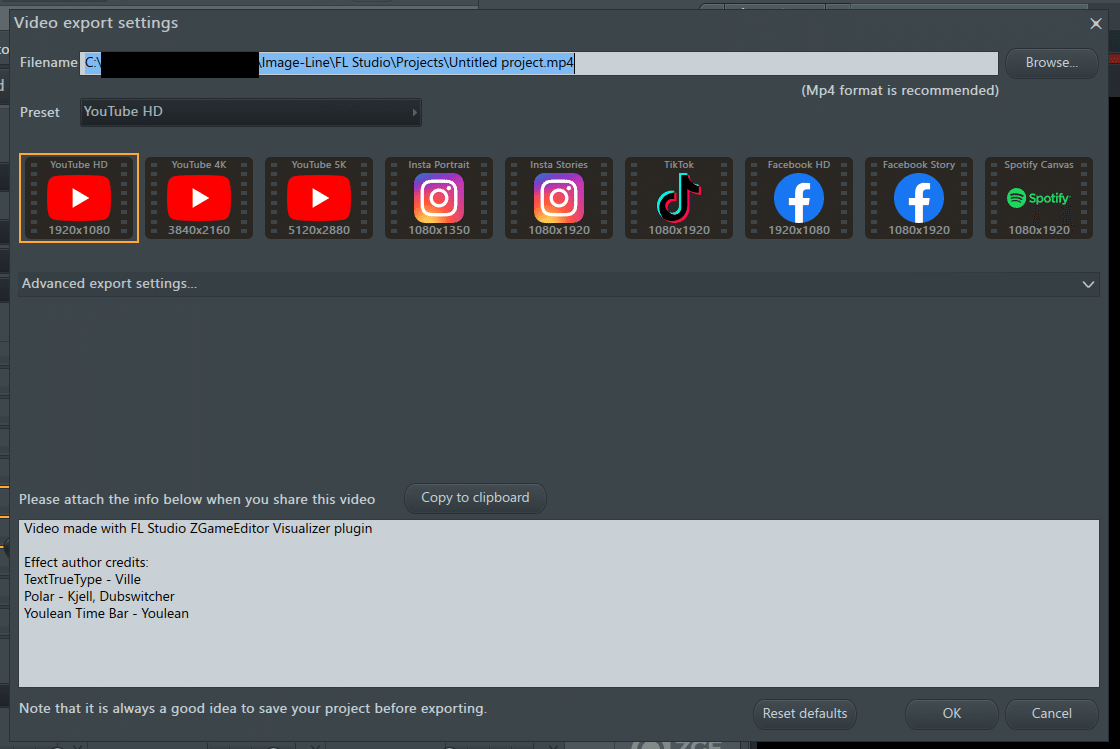Select the TikTok 1080x1920 preset
1120x749 pixels.
679,198
